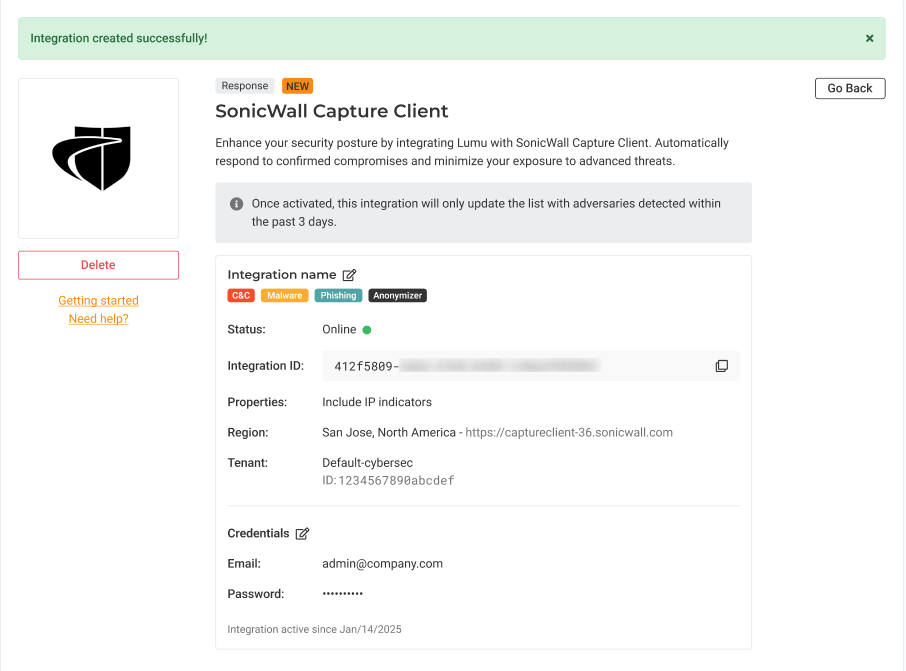Screen dimensions: 906x671
Task: Click the edit icon beside Integration name
Action: tap(349, 275)
